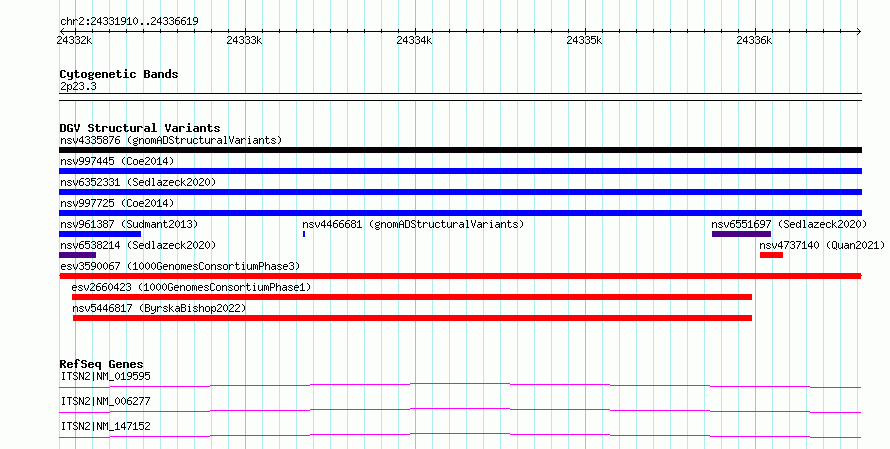Click the 24335k ruler tick label
Image resolution: width=890 pixels, height=449 pixels.
pyautogui.click(x=585, y=40)
